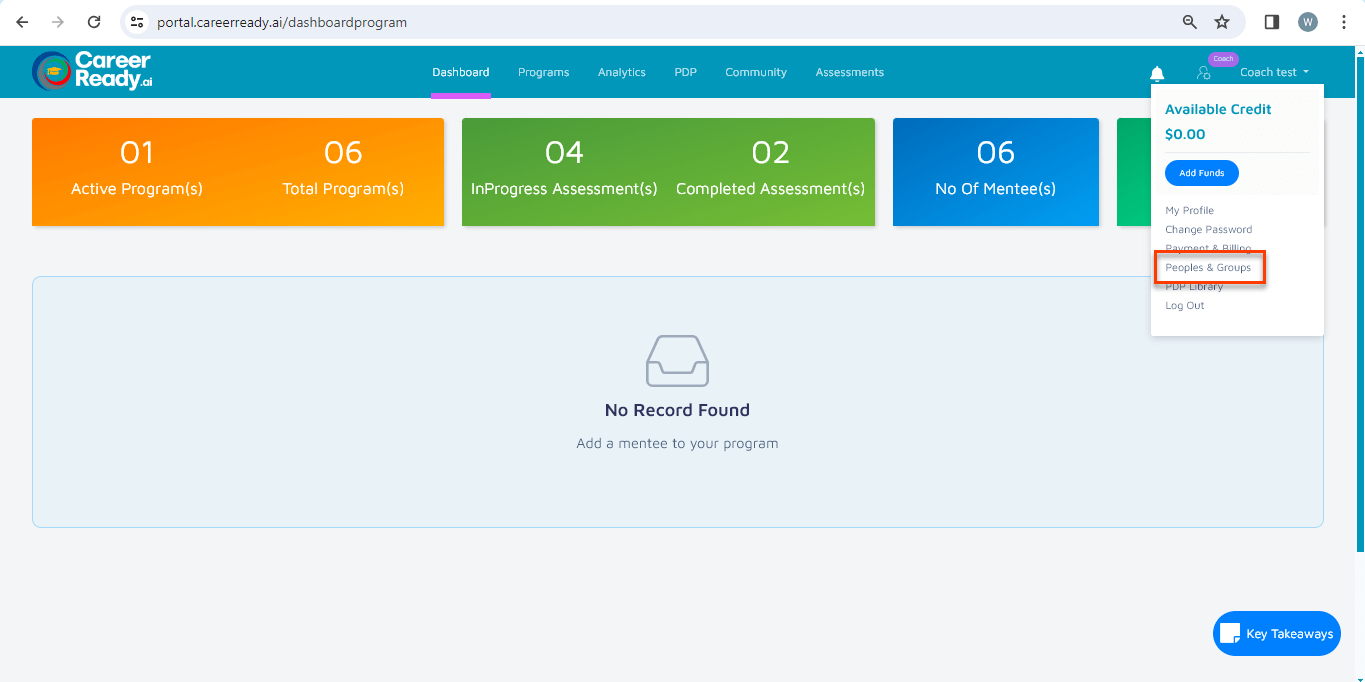Viewport: 1365px width, 682px height.
Task: Click browser reload page icon
Action: click(x=94, y=22)
